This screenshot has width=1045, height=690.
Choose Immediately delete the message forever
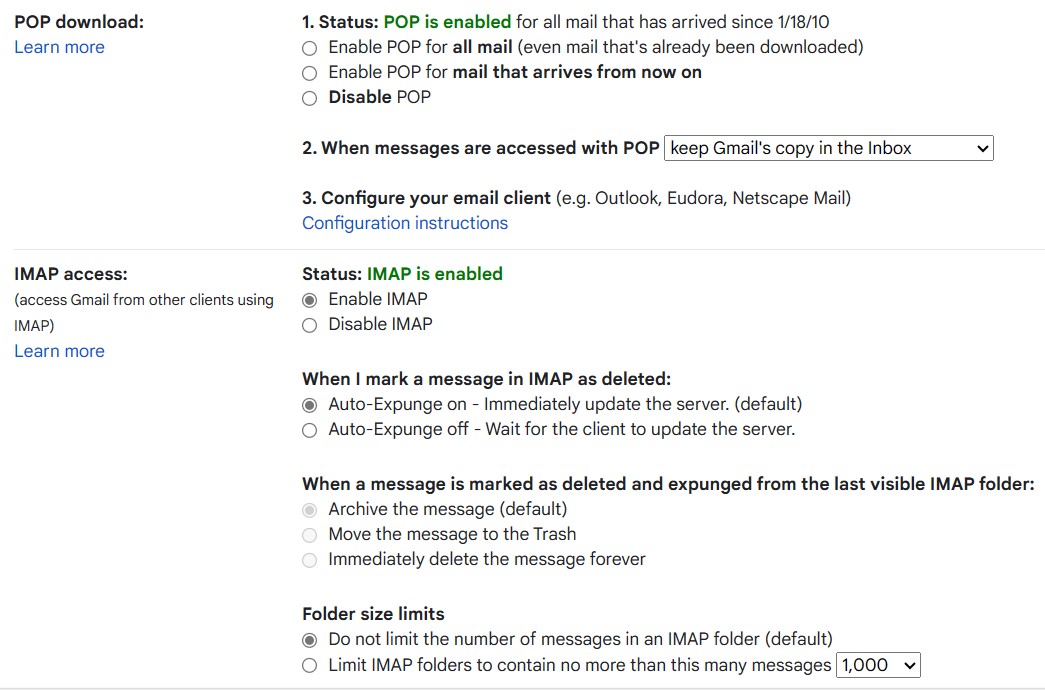[x=310, y=559]
